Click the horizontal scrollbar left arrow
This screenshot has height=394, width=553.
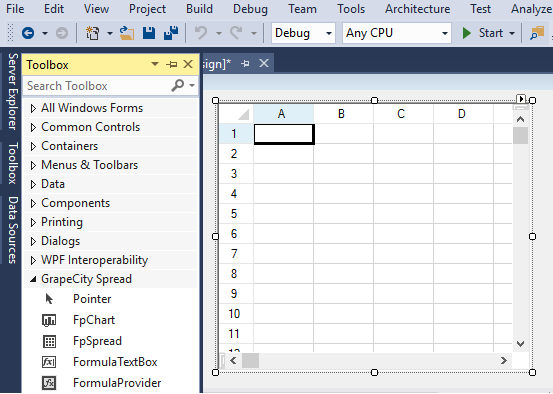tap(233, 360)
